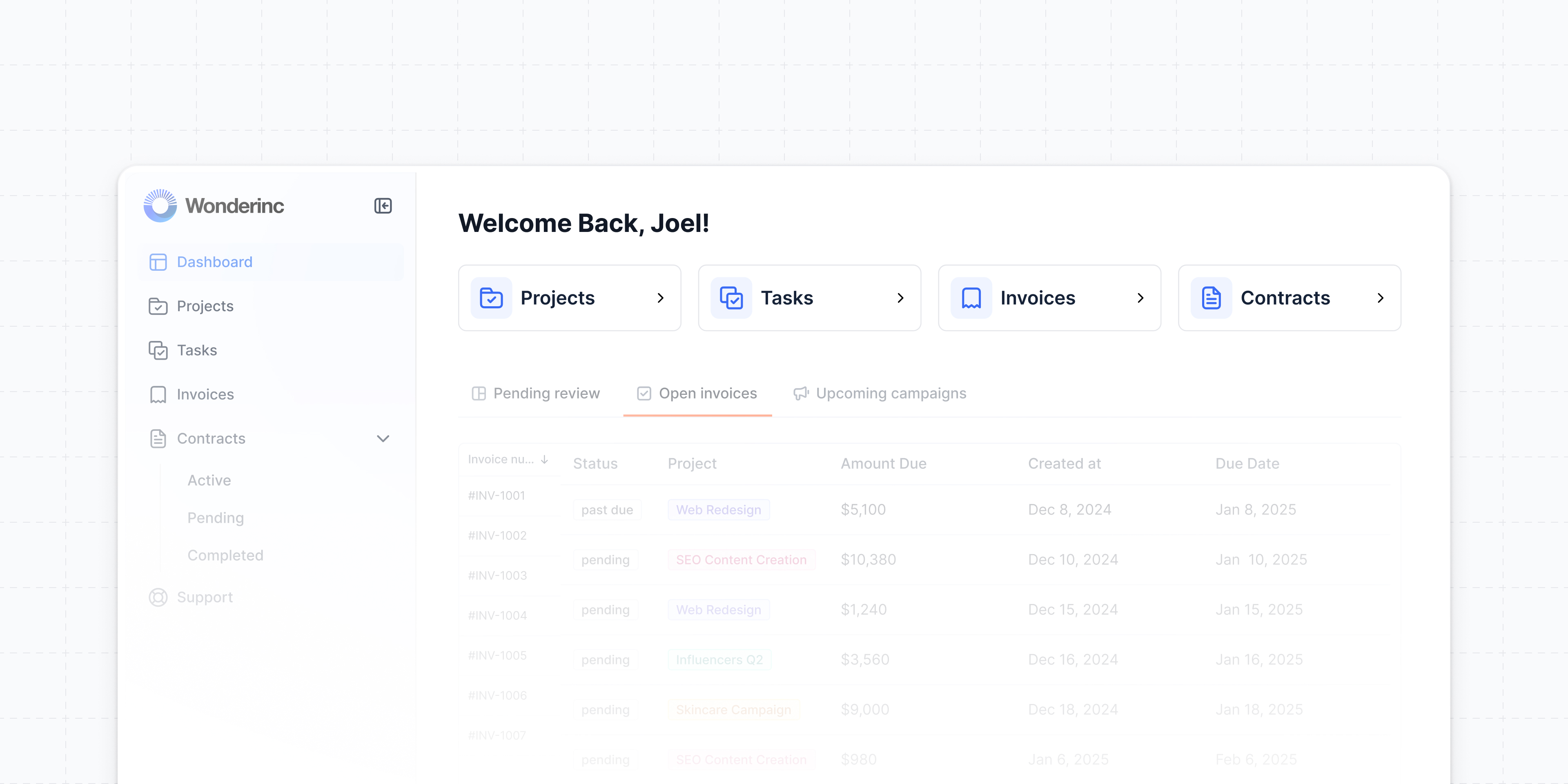1568x784 pixels.
Task: Select invoice #INV-1005
Action: tap(497, 655)
